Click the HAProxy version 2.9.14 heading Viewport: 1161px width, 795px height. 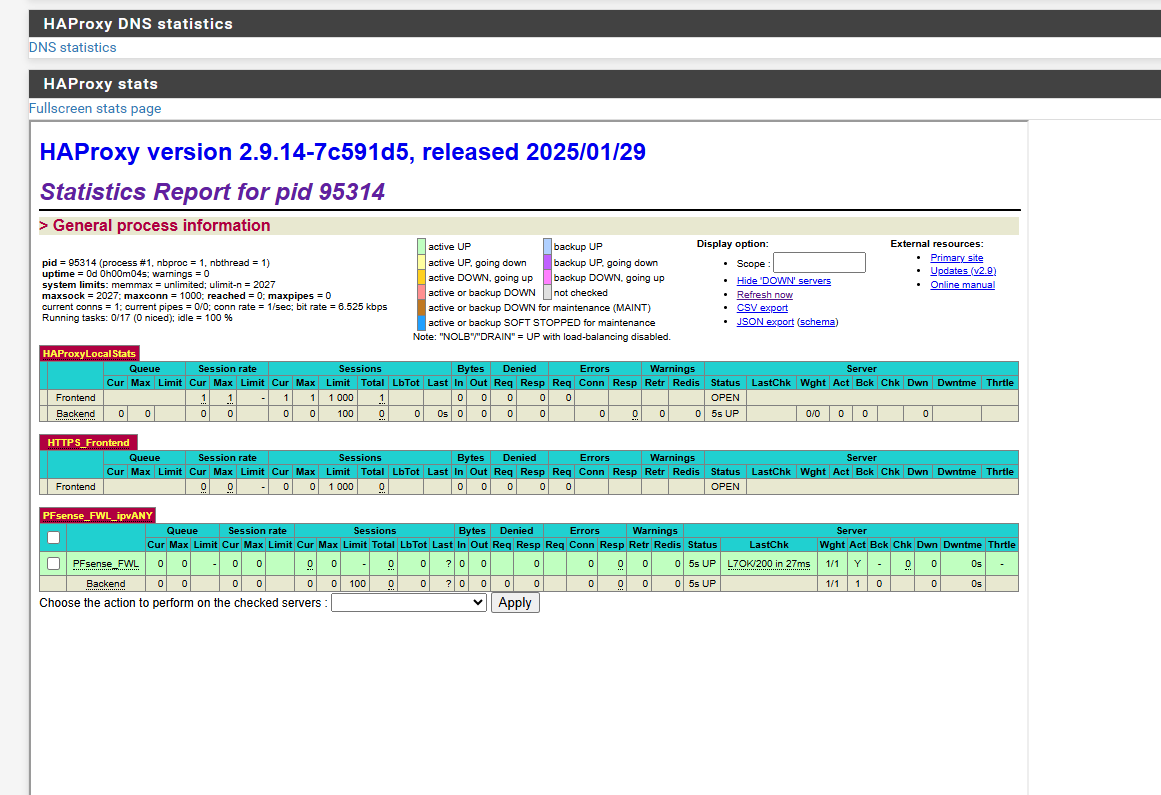click(x=342, y=152)
